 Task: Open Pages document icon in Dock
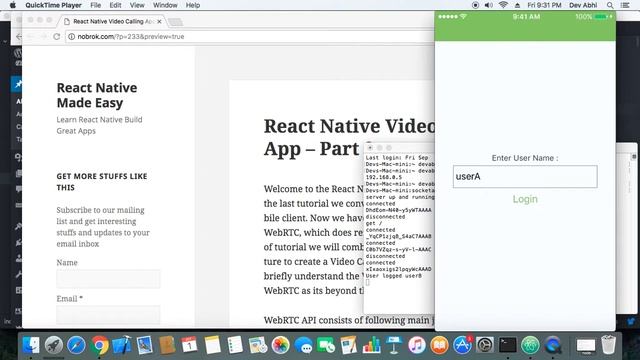349,345
